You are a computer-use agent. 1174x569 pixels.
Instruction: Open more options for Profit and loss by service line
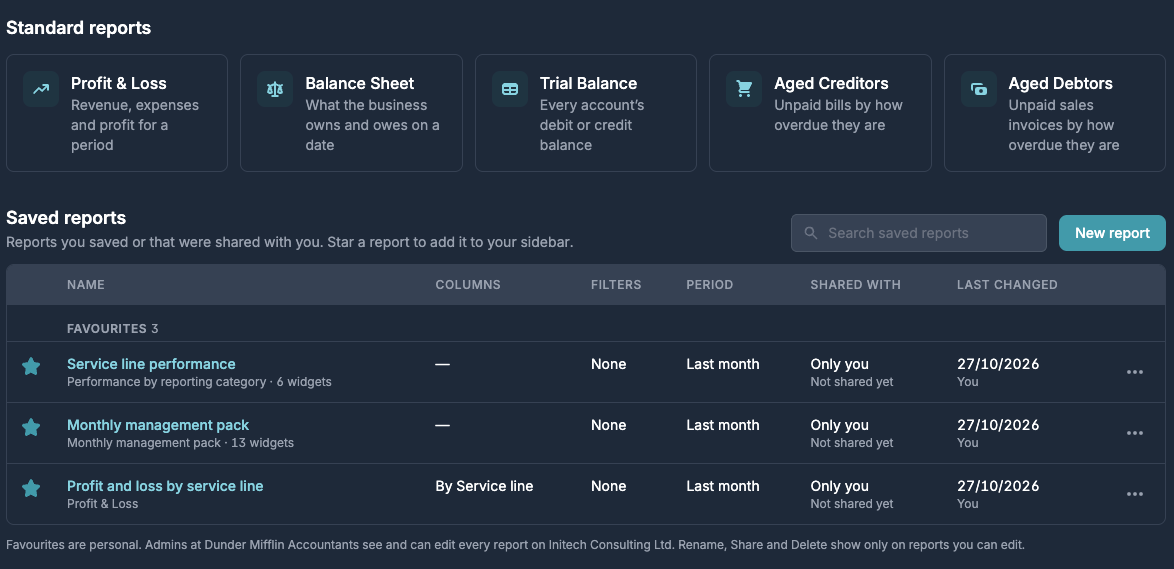1134,494
